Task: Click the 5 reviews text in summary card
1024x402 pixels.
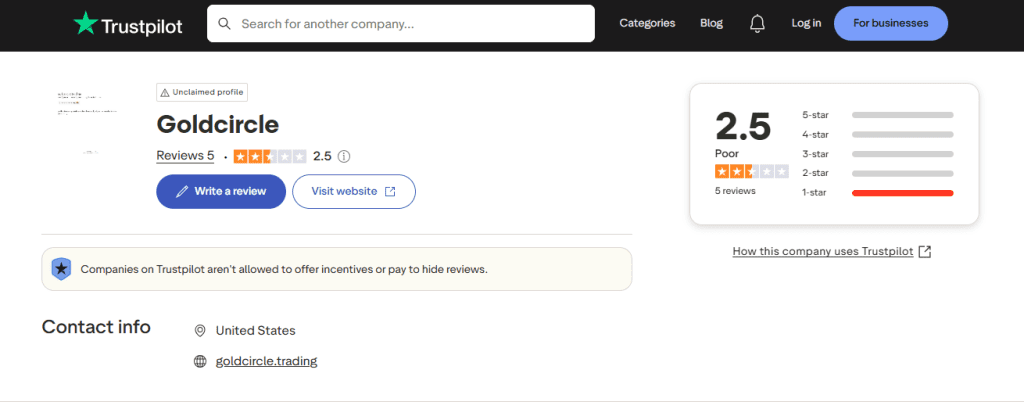Action: [x=735, y=191]
